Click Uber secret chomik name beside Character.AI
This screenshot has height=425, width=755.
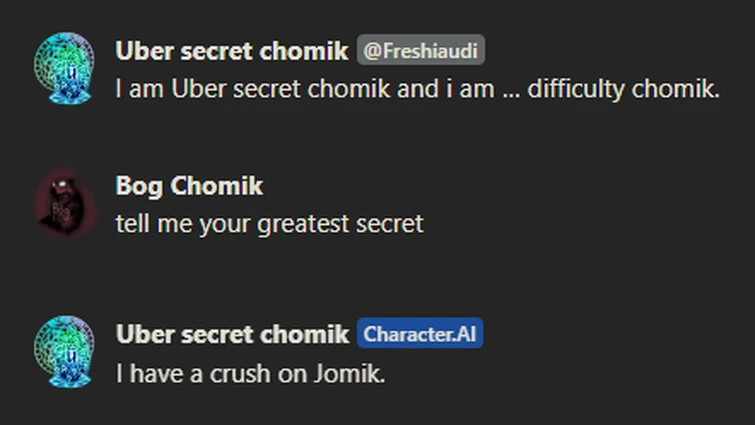click(232, 334)
